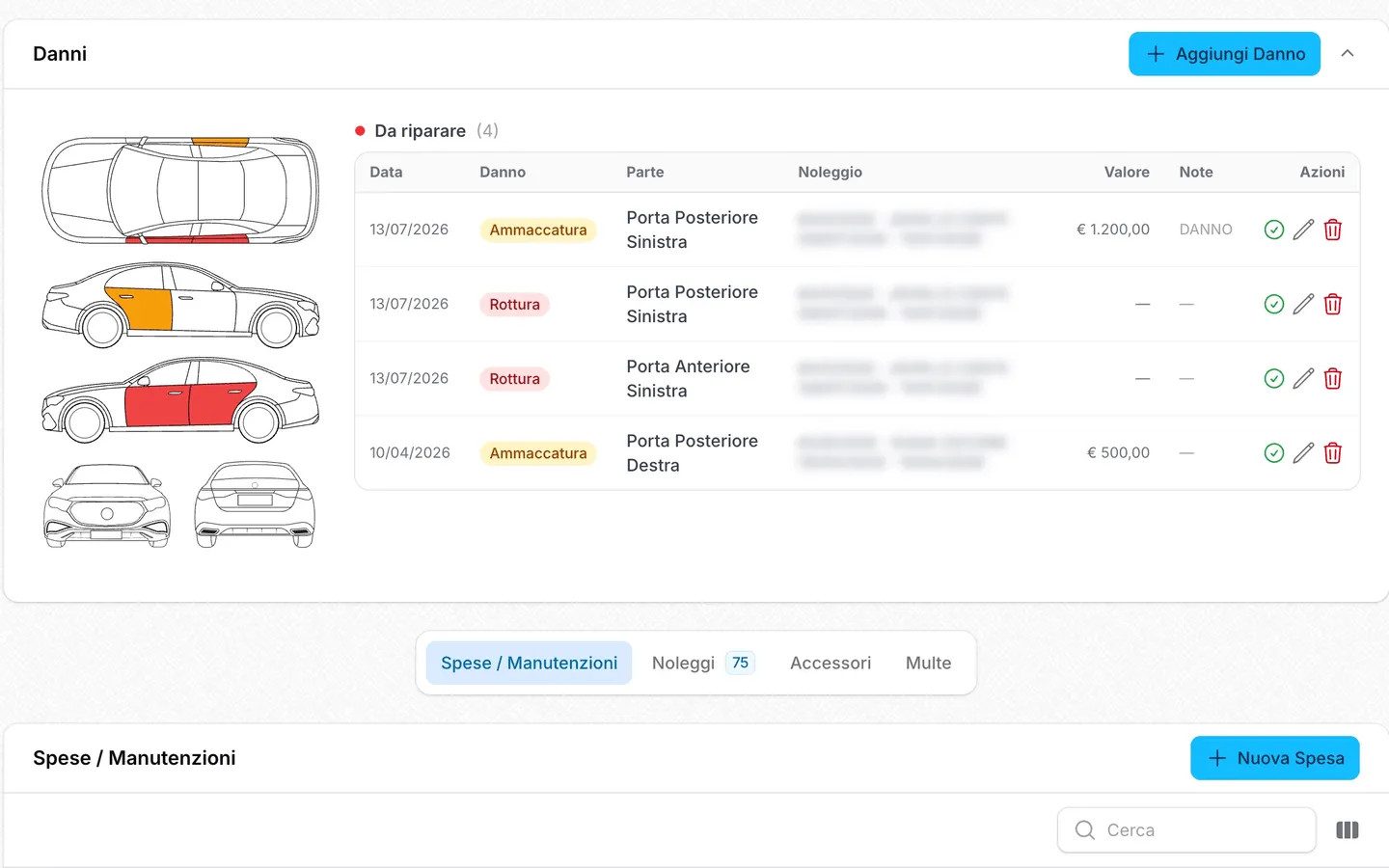1389x868 pixels.
Task: Delete the first Ammaccatura damage with DANNO note
Action: point(1333,230)
